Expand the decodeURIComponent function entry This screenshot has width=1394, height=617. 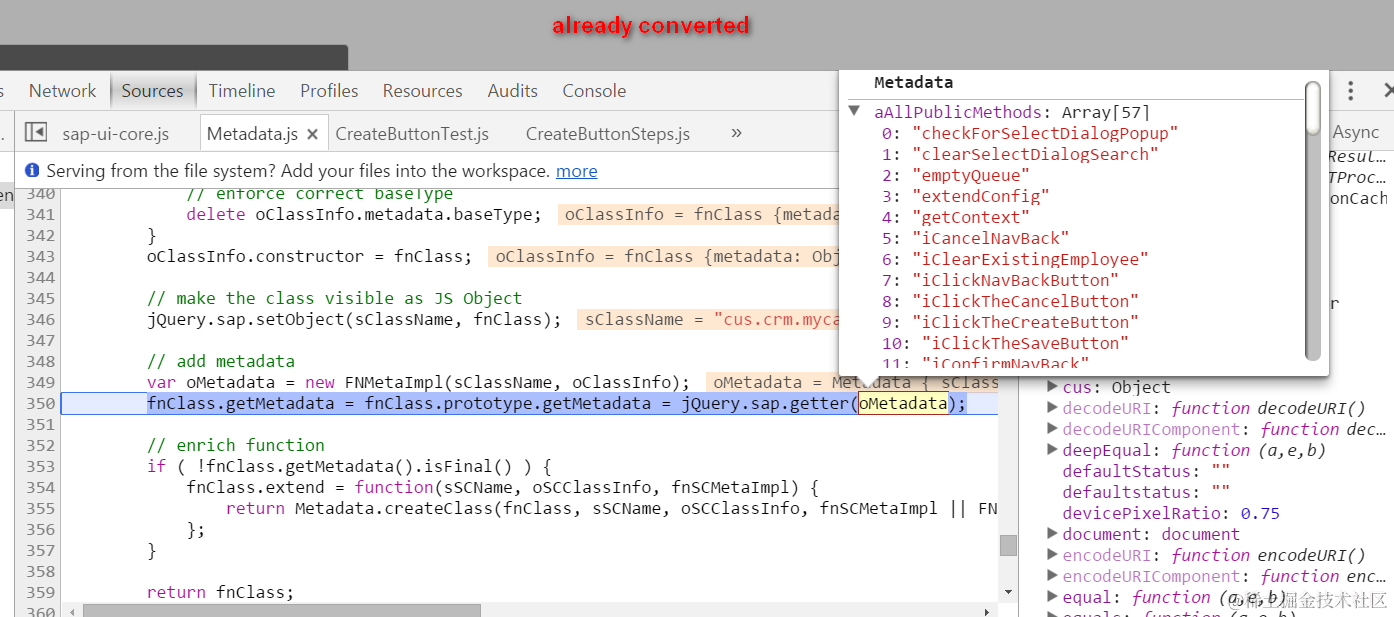click(x=1053, y=429)
